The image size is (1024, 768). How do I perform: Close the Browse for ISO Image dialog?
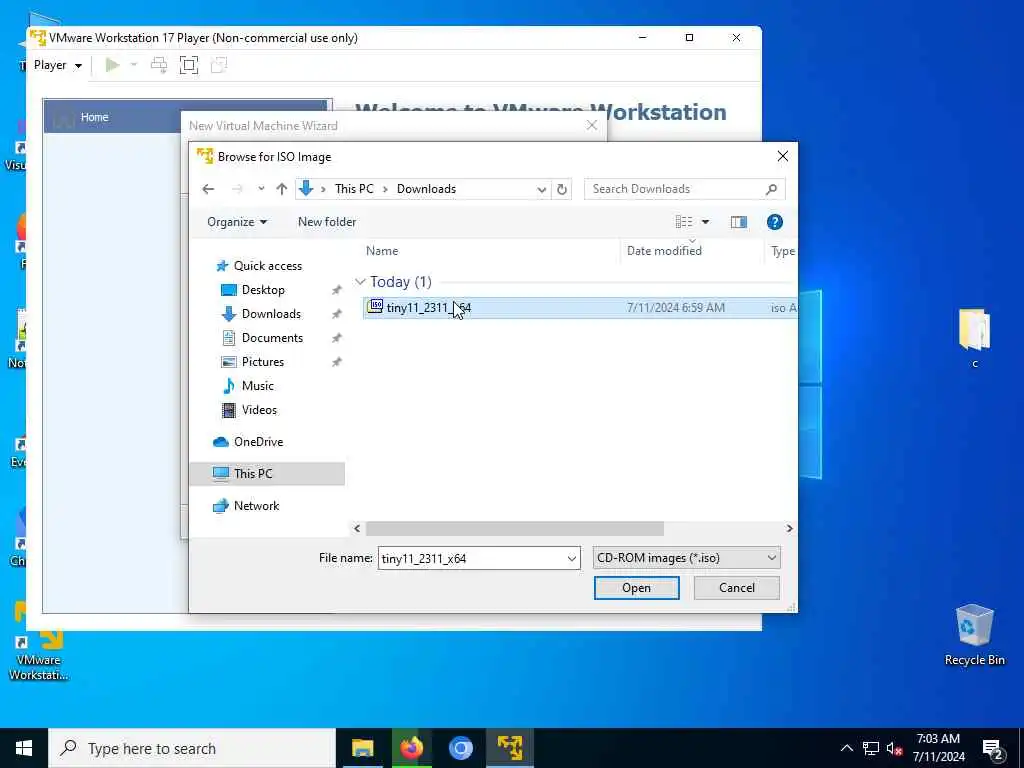[782, 157]
